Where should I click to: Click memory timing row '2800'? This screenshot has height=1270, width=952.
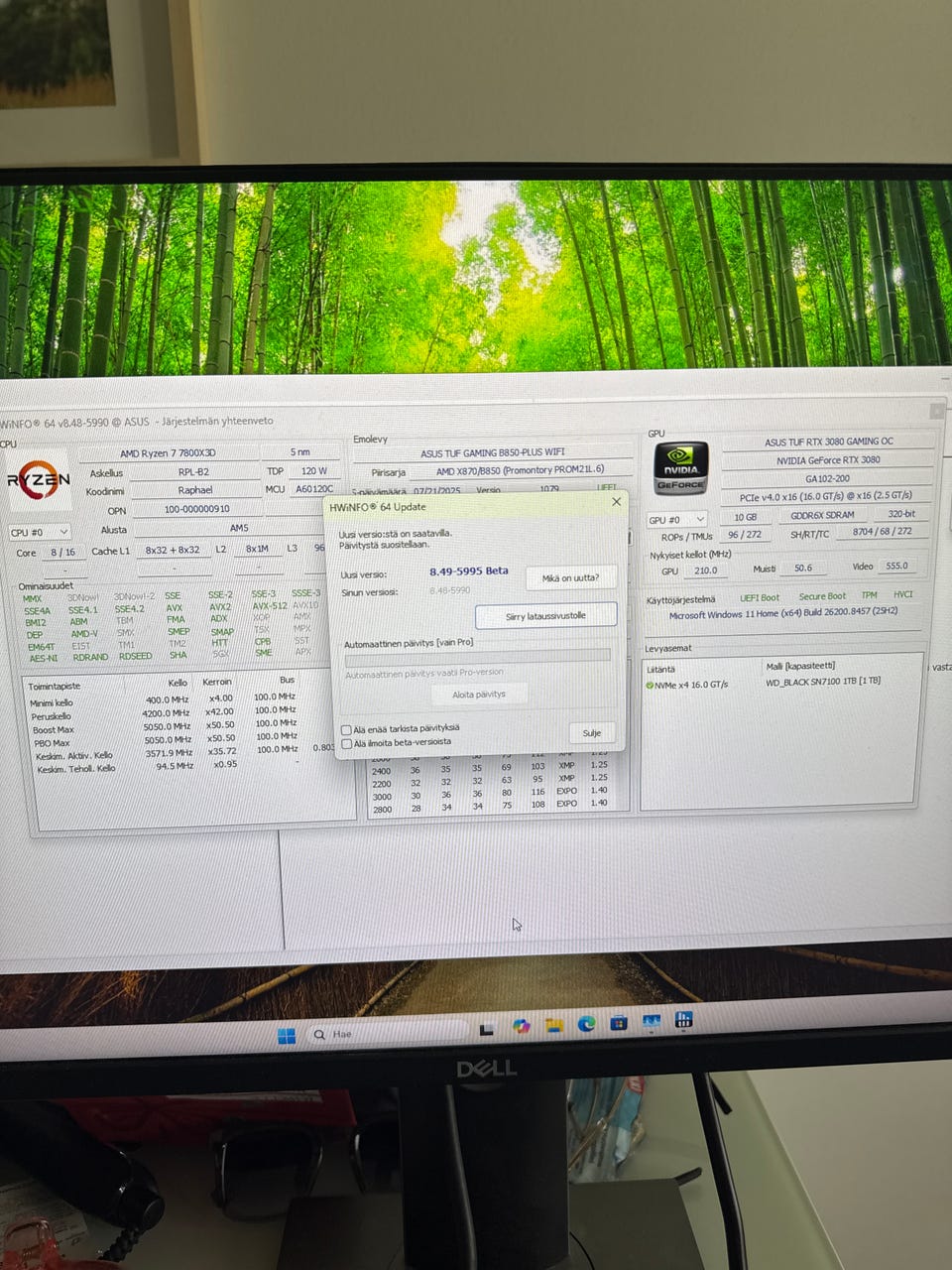click(x=489, y=807)
